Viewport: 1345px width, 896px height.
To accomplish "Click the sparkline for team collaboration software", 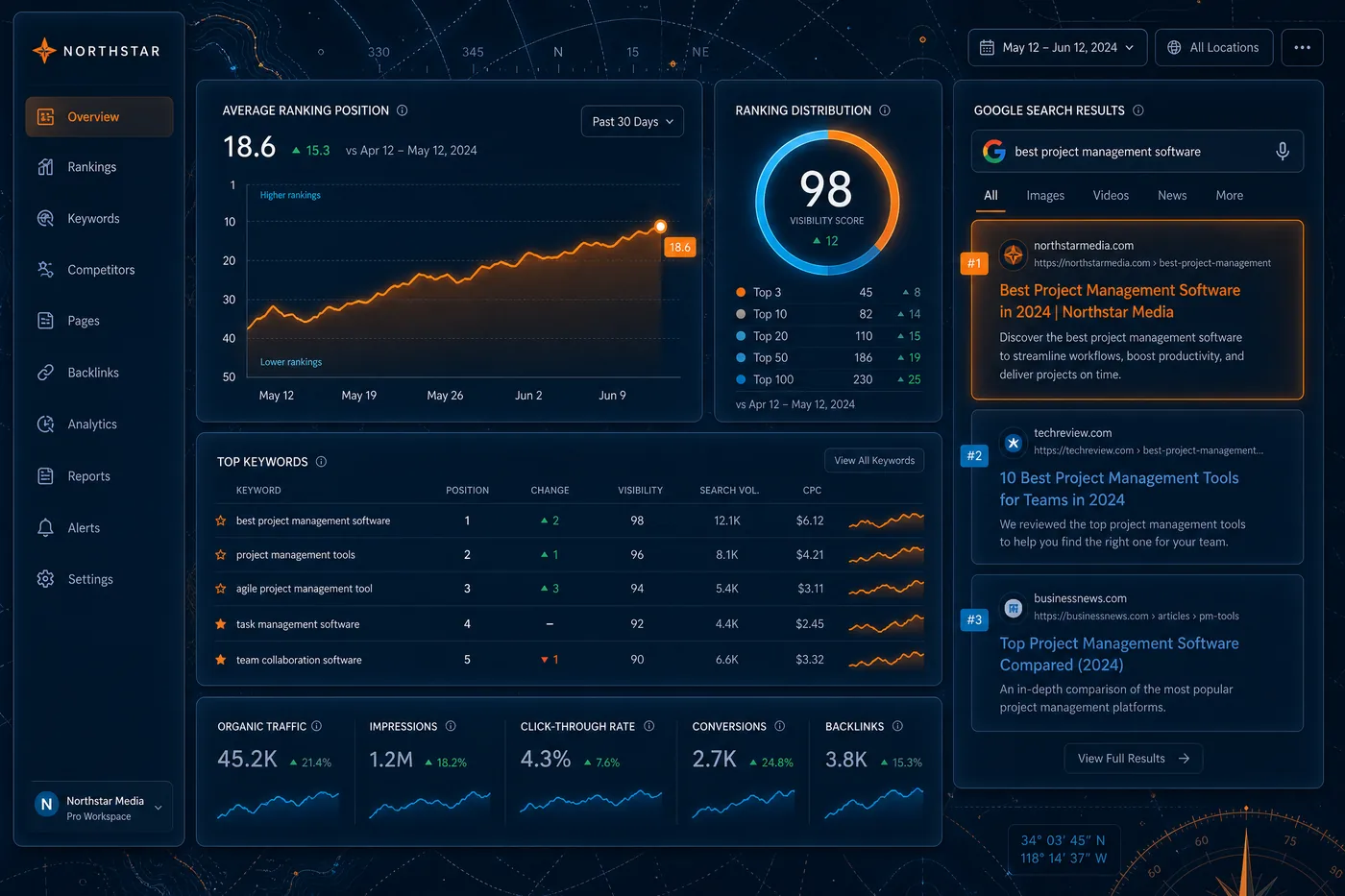I will (x=886, y=660).
